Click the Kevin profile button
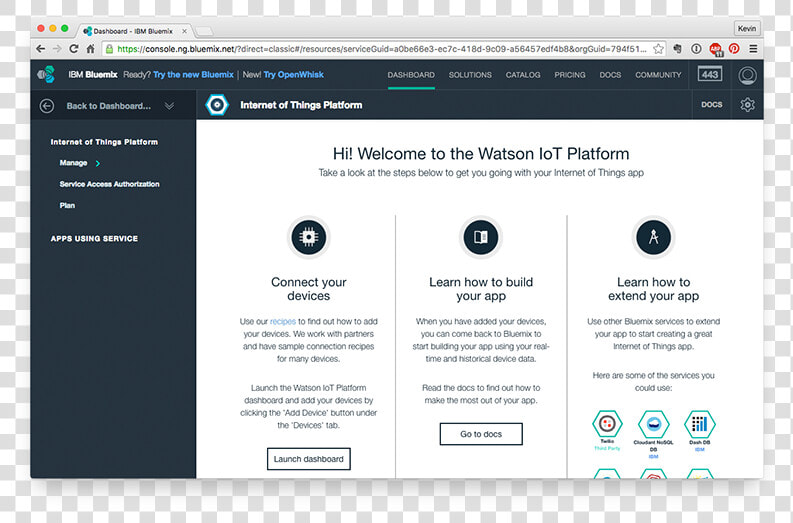 (746, 28)
